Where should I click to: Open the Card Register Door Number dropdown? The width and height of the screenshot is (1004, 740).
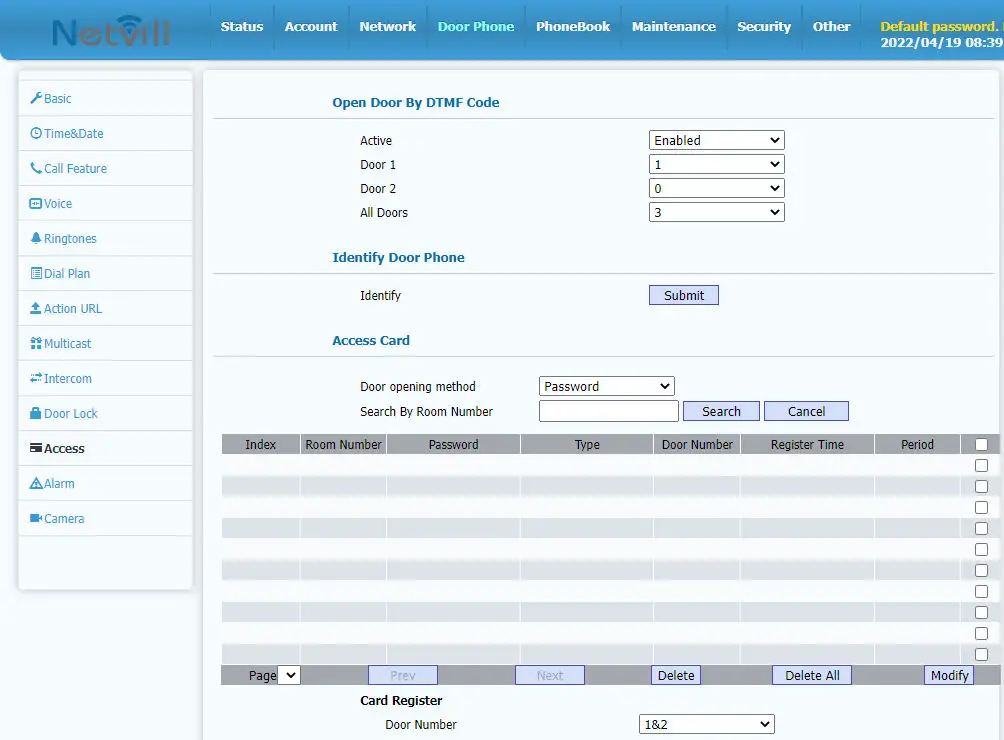(x=706, y=724)
